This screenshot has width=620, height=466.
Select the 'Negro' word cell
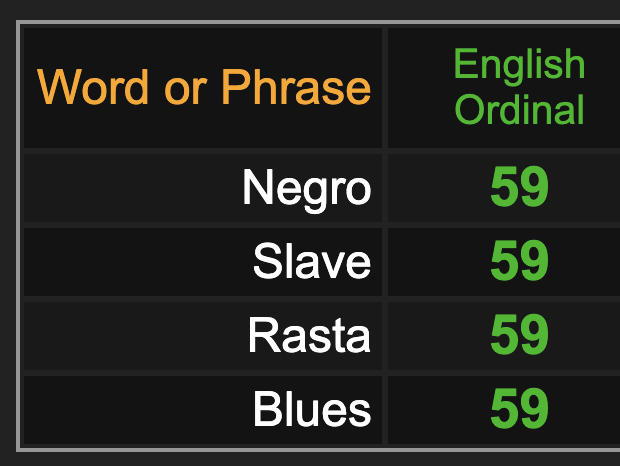coord(203,188)
